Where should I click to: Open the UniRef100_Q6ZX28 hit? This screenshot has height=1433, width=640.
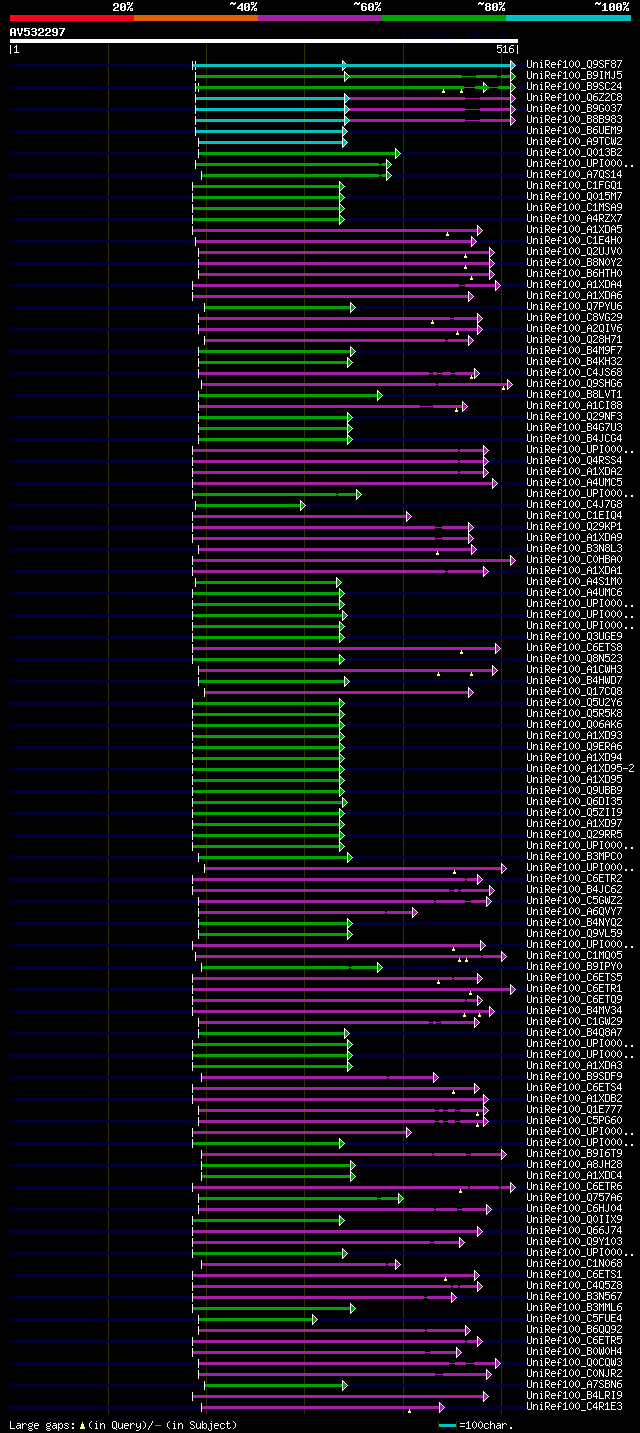pos(574,98)
